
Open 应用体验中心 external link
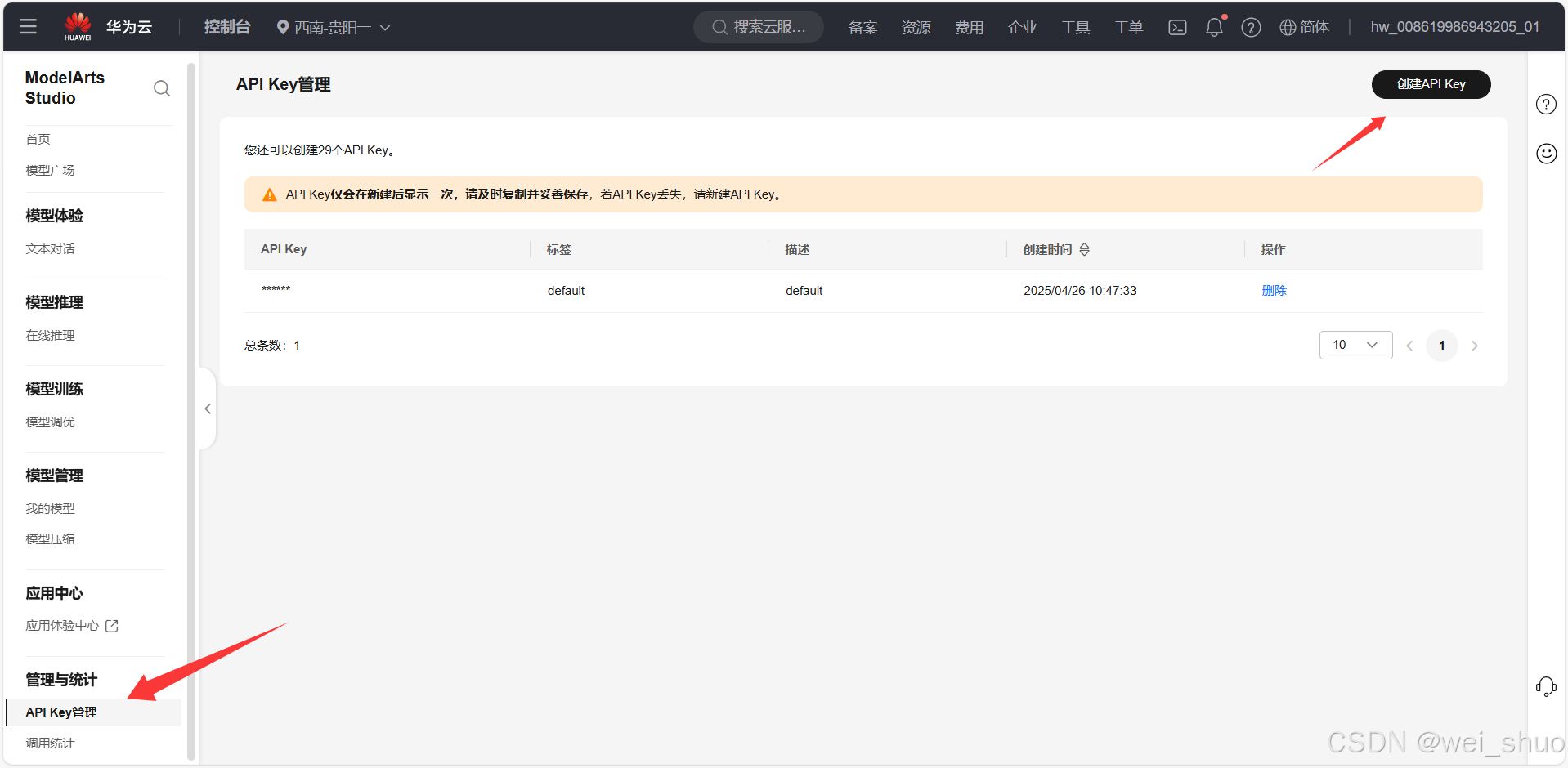(x=72, y=625)
